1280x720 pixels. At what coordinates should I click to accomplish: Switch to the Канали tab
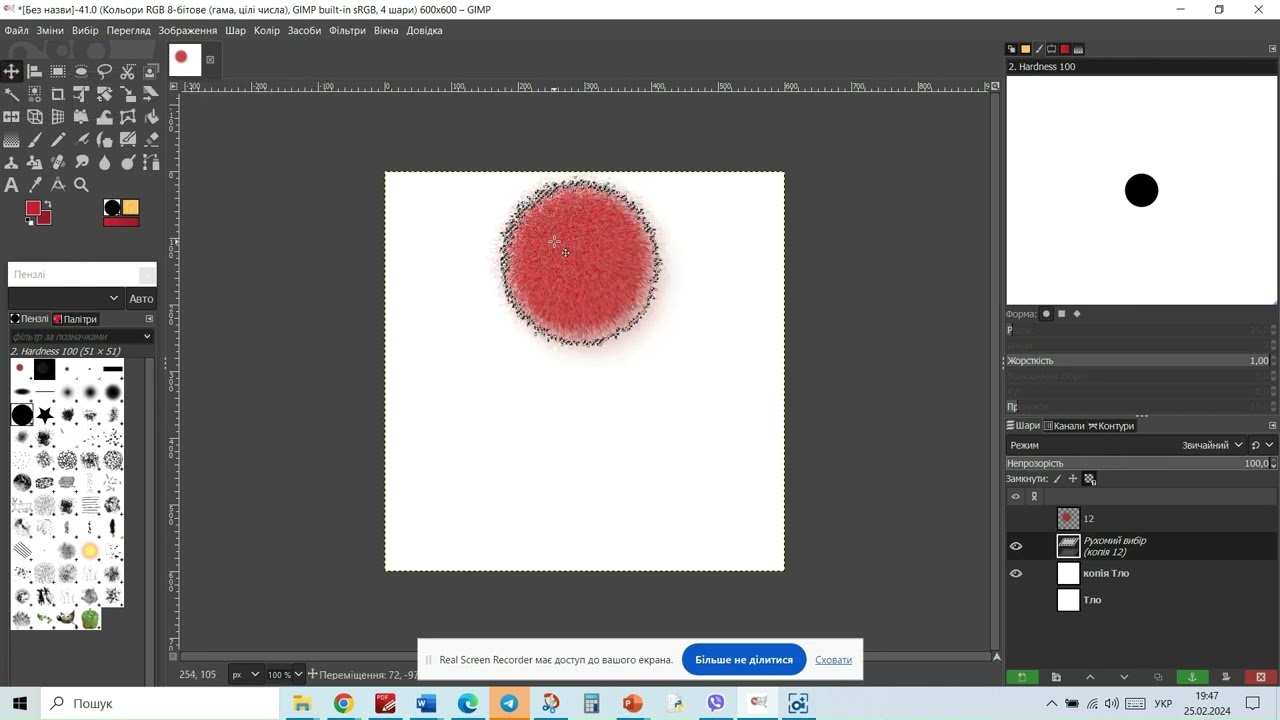[1063, 426]
